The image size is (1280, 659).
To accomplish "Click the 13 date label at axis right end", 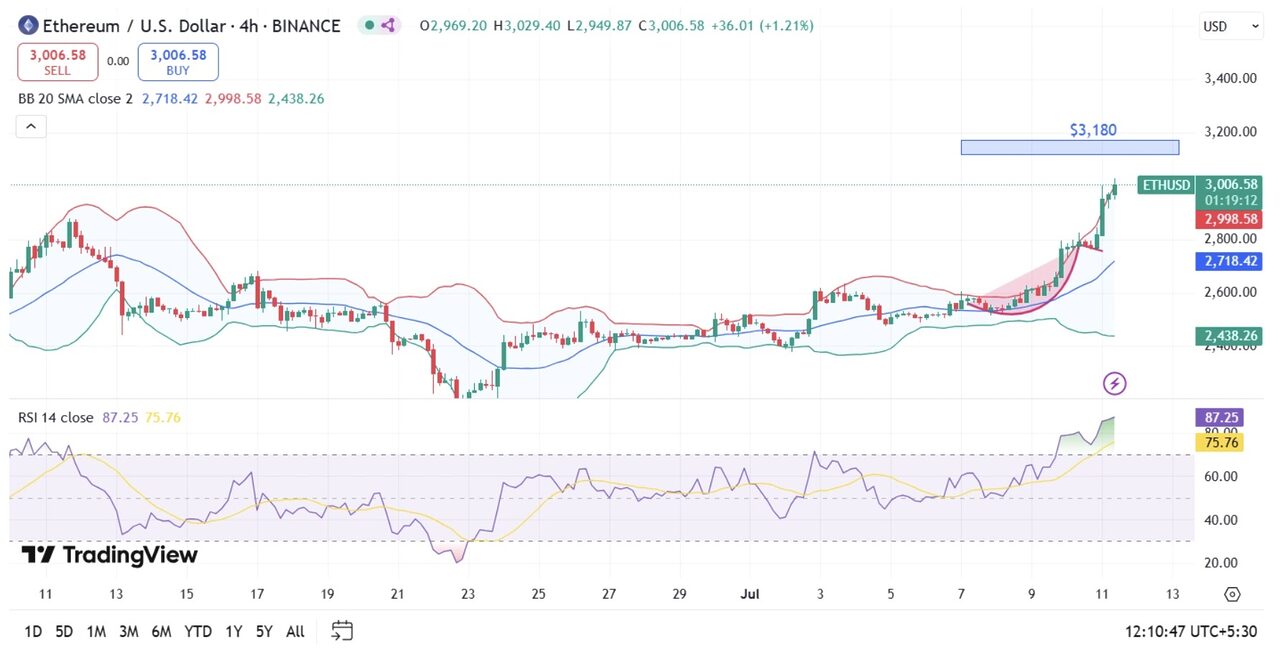I will point(1173,594).
